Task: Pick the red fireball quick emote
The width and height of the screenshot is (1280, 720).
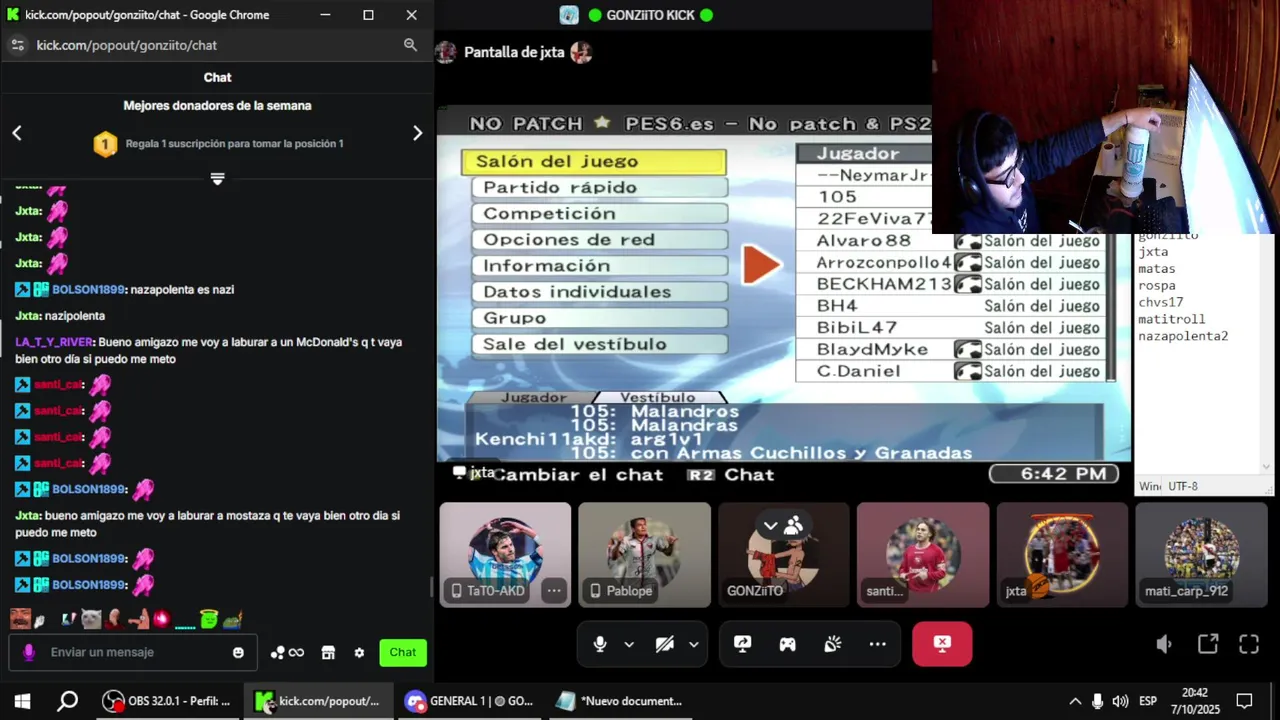Action: (161, 619)
